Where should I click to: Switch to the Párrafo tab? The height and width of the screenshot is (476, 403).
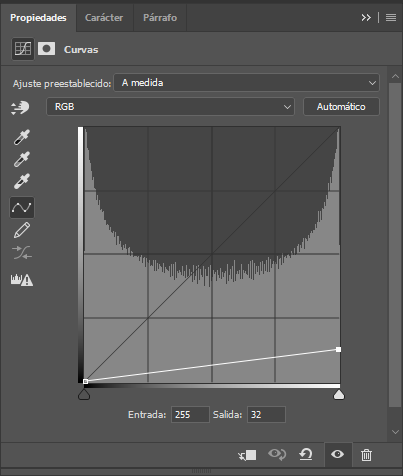[x=160, y=18]
